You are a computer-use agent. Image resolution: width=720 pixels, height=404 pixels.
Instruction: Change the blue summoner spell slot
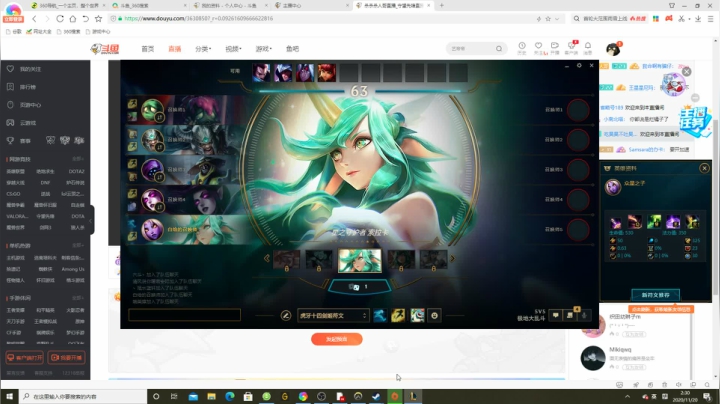[x=380, y=315]
